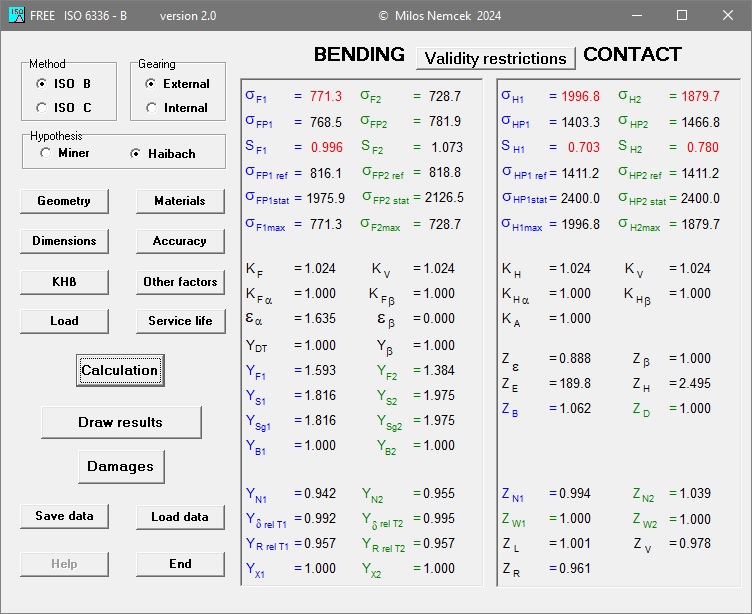Choose Internal gearing option
Screen dimensions: 752x614
[x=176, y=107]
